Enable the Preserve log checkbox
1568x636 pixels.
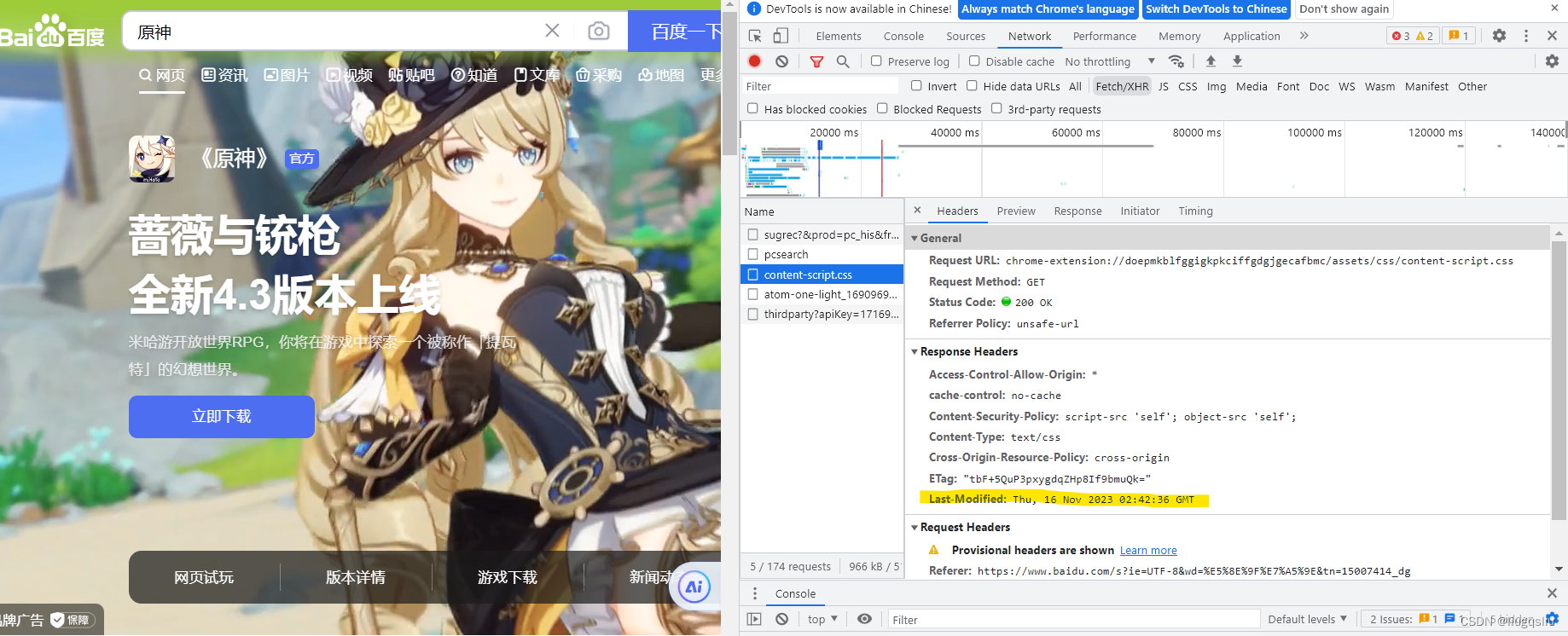click(876, 61)
